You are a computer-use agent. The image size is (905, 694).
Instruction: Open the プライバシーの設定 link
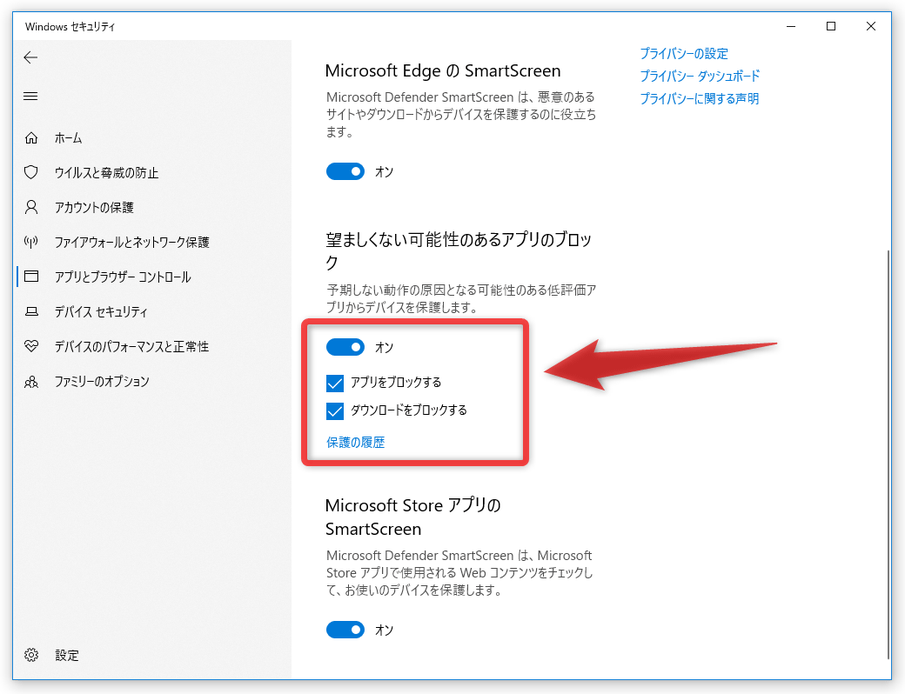point(684,54)
